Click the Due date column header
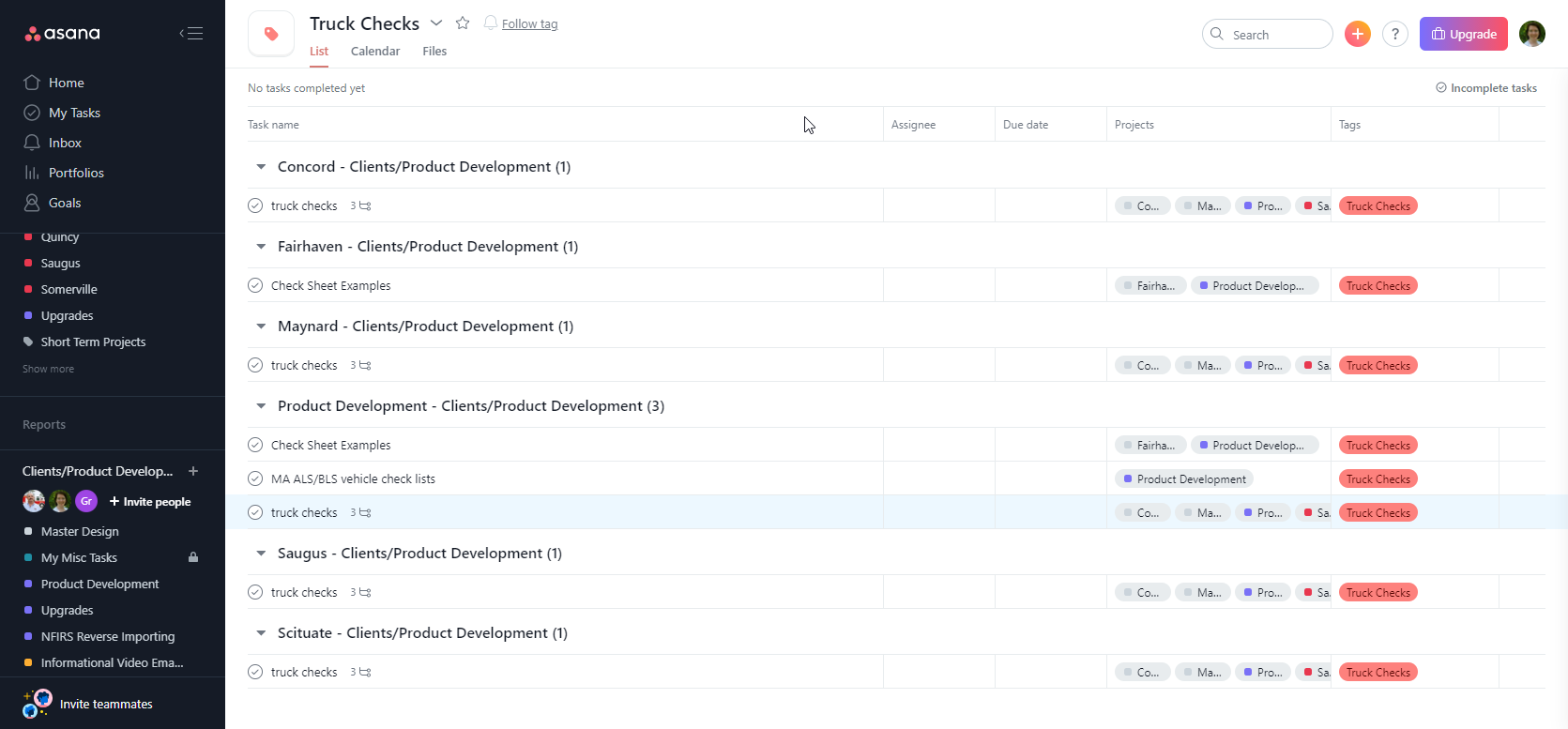Screen dimensions: 1568x729 pos(1026,125)
